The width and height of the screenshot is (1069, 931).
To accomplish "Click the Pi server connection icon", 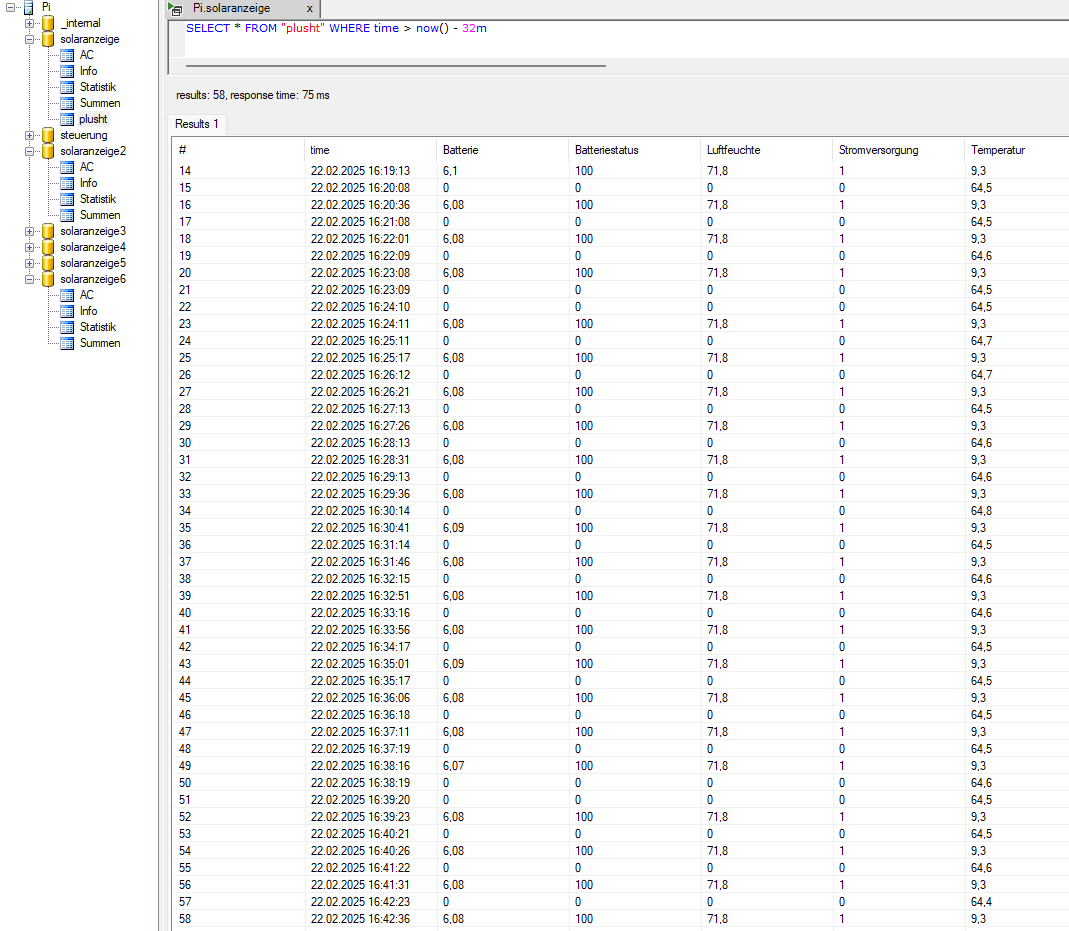I will (28, 7).
